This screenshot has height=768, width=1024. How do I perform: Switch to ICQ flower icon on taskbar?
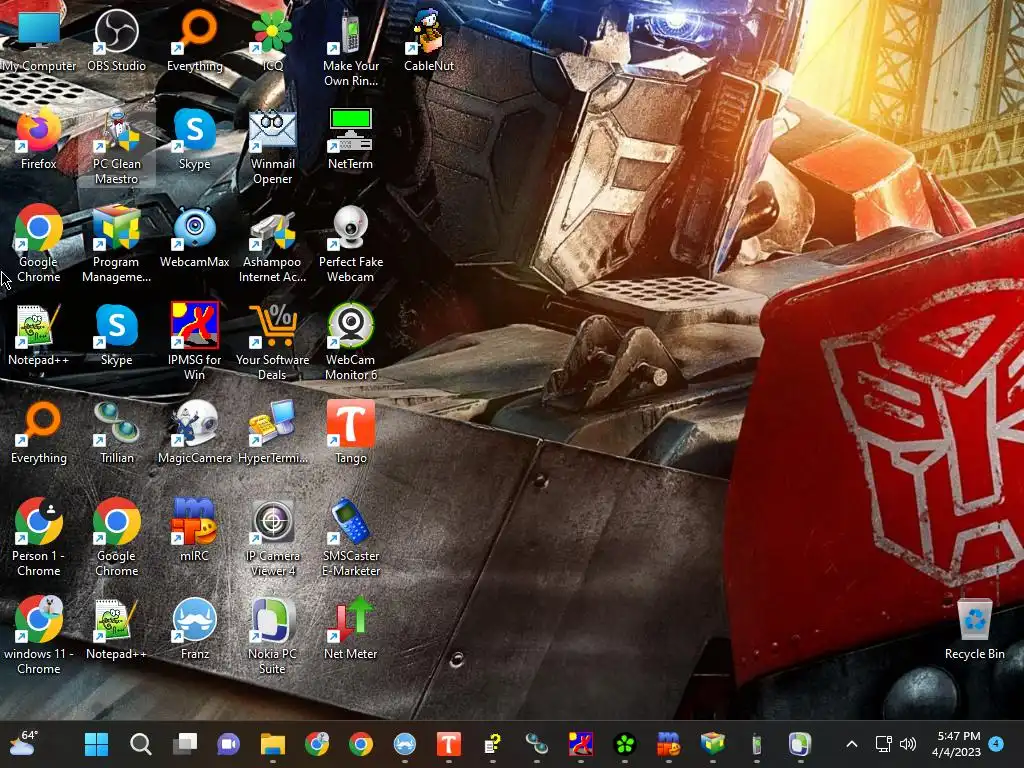point(625,744)
